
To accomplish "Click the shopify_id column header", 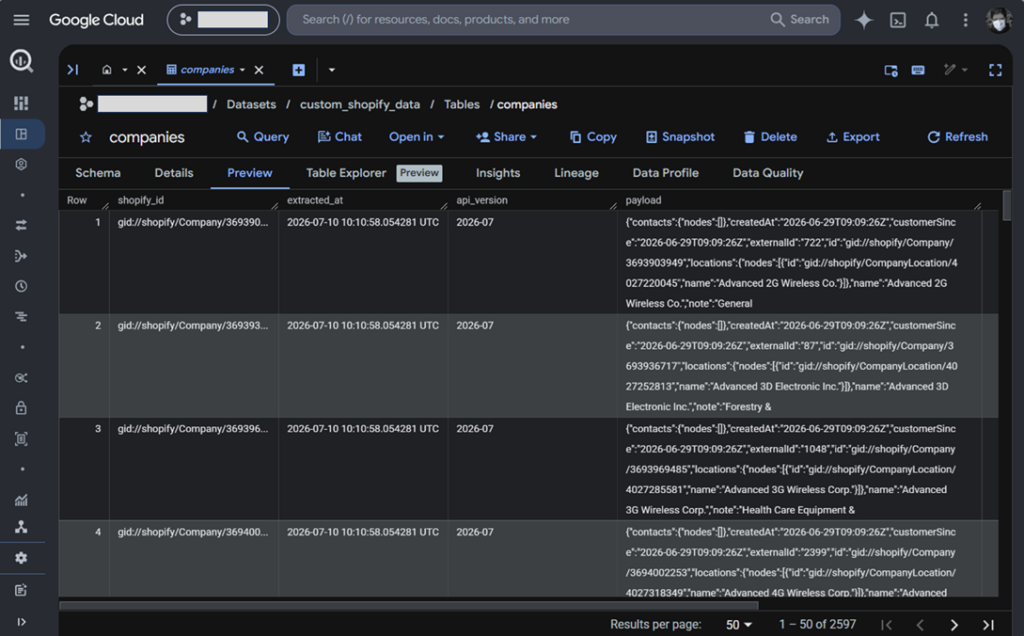I will coord(140,200).
